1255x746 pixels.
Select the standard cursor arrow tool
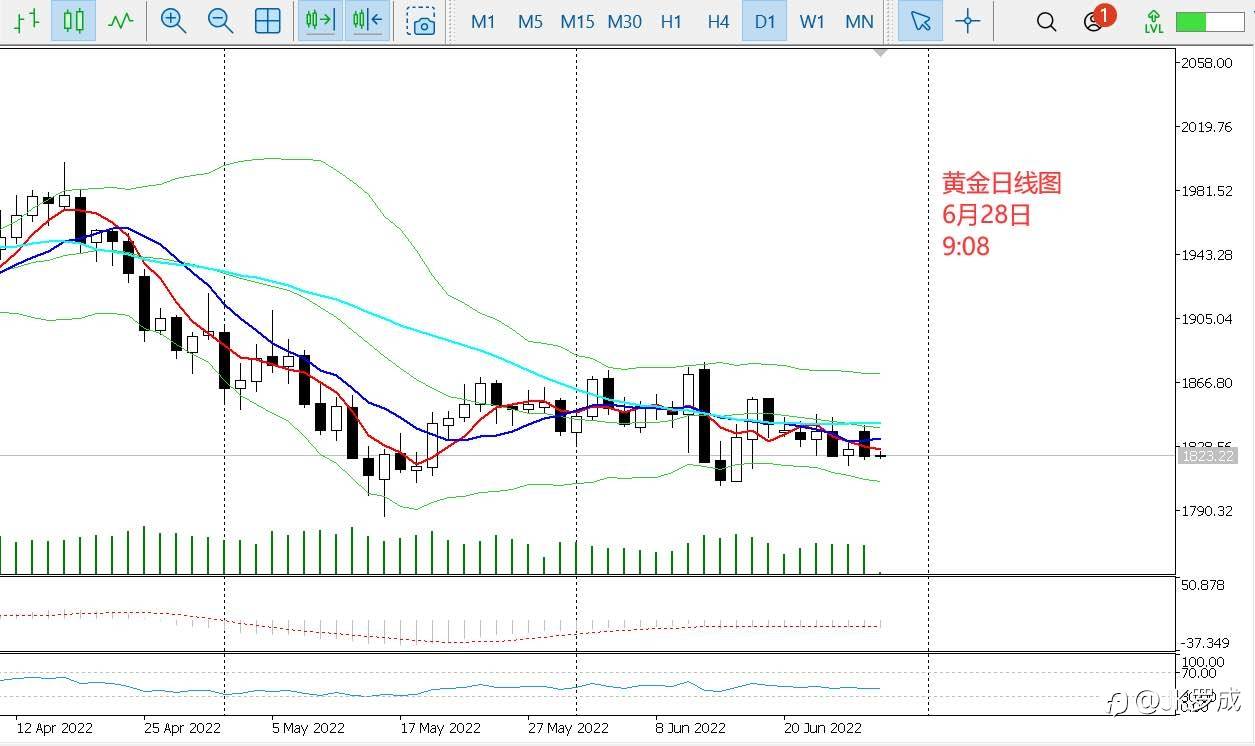pyautogui.click(x=920, y=21)
